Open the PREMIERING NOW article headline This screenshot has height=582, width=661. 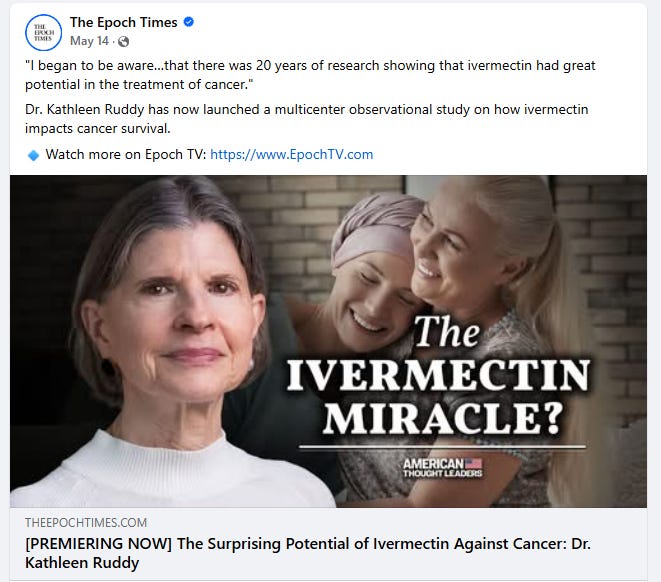(308, 553)
